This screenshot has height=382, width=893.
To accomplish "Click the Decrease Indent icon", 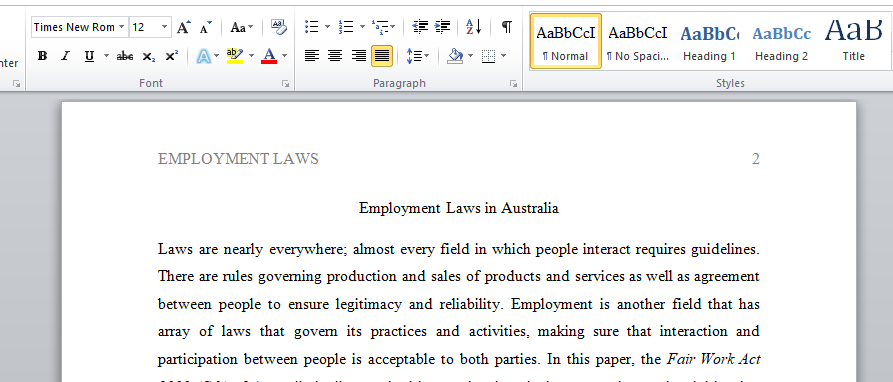I will [420, 27].
